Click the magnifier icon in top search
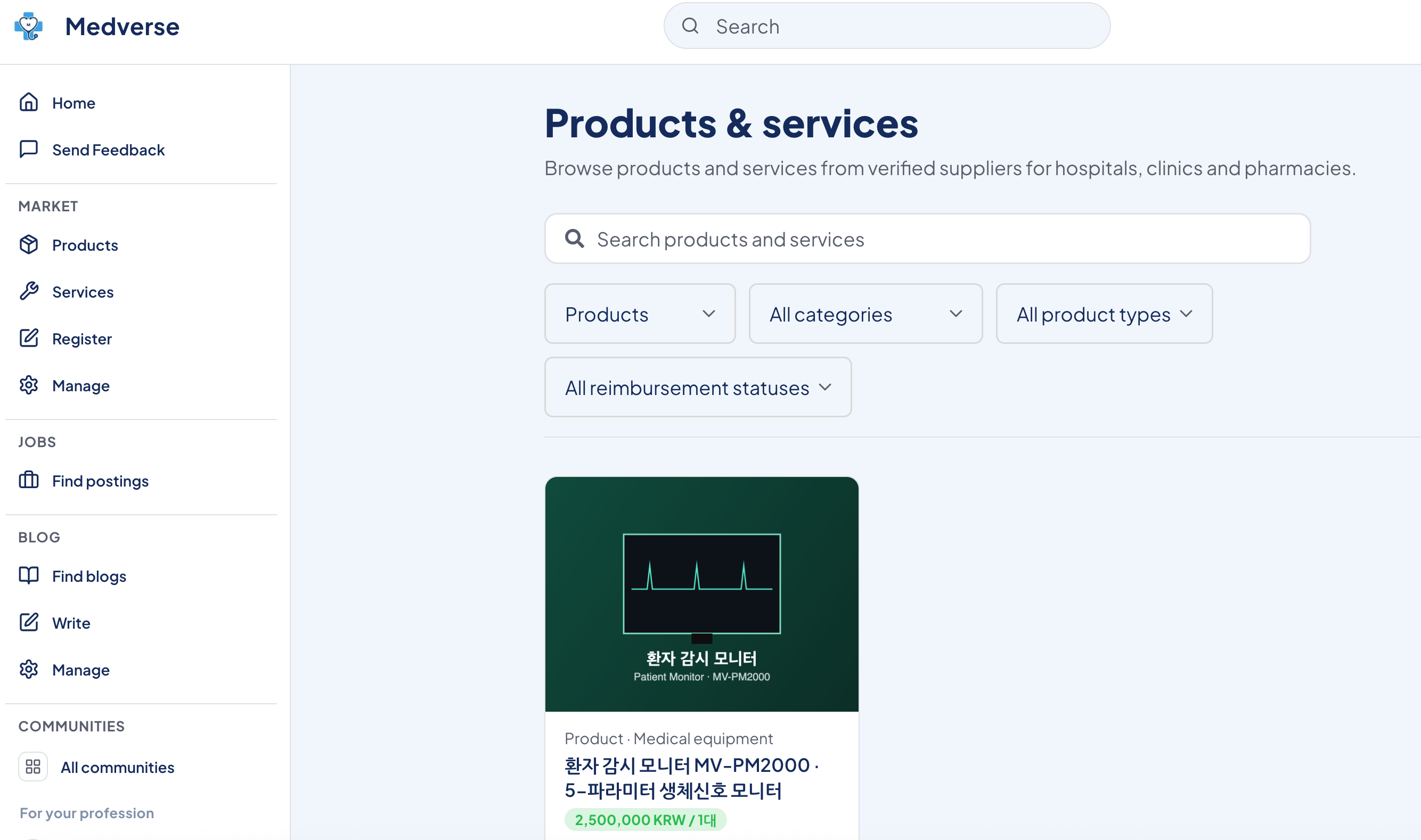 [x=689, y=26]
